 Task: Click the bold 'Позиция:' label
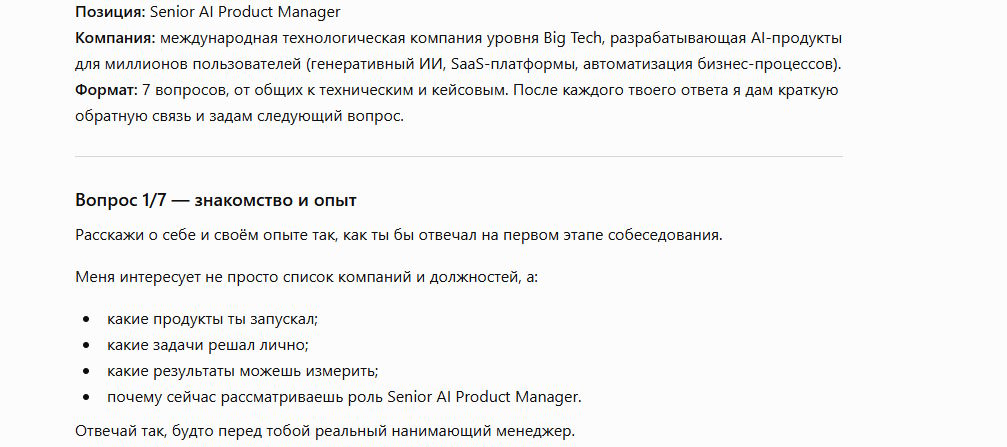pos(110,12)
